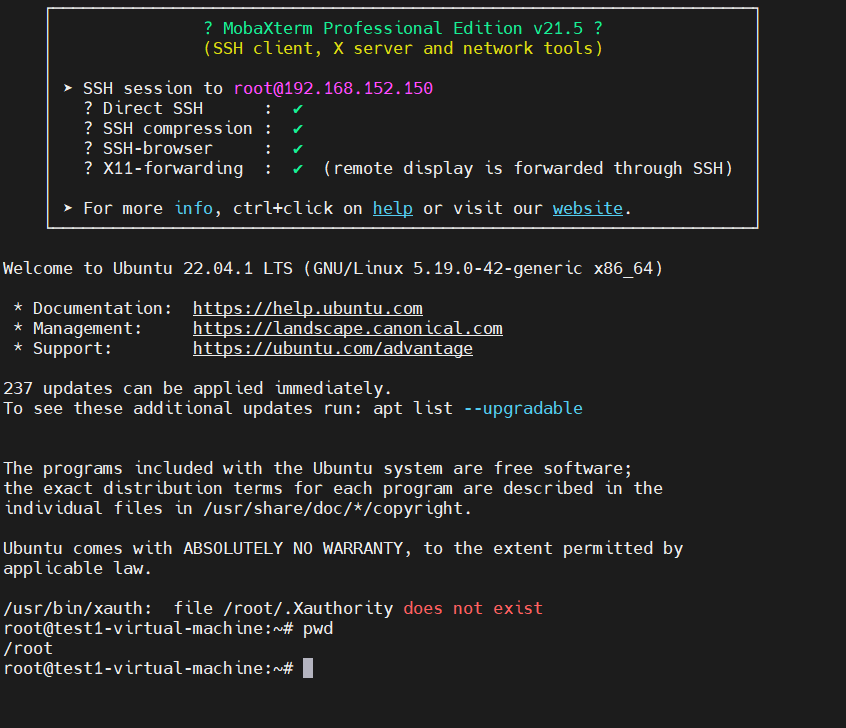The width and height of the screenshot is (846, 728).
Task: Open the https://landscape.canonical.com management link
Action: click(x=347, y=328)
